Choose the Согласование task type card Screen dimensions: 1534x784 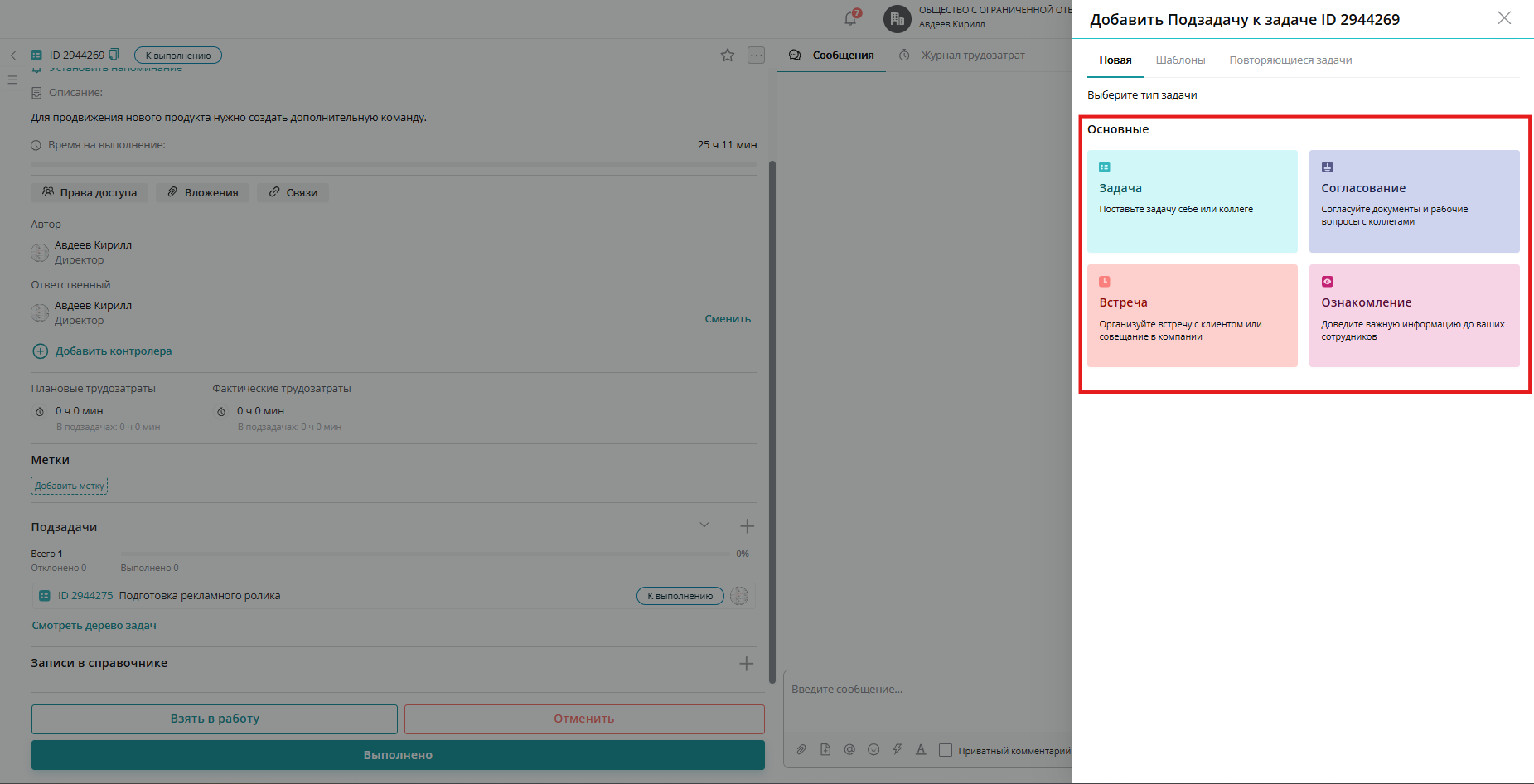coord(1415,201)
